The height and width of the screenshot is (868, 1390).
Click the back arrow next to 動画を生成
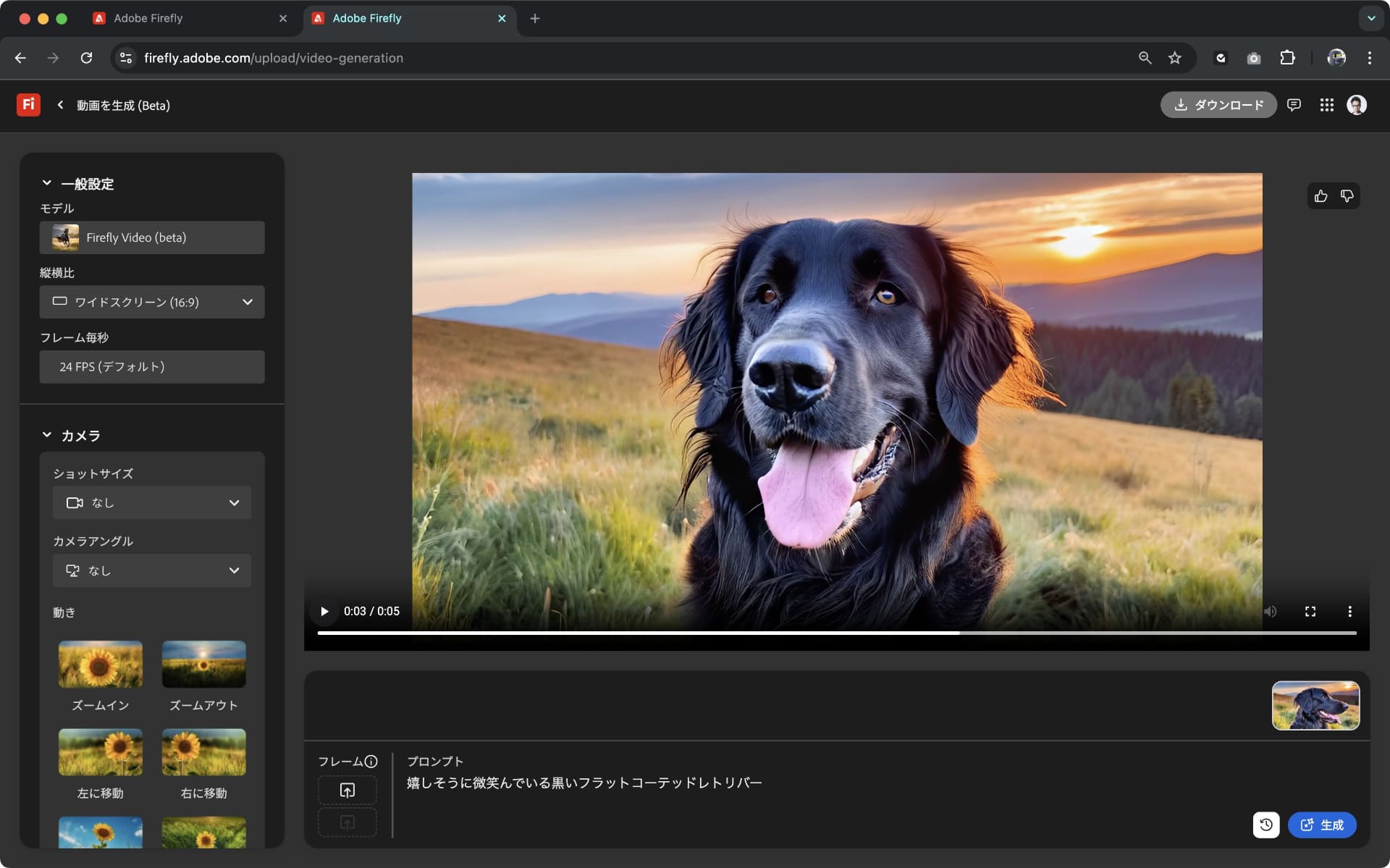[59, 105]
